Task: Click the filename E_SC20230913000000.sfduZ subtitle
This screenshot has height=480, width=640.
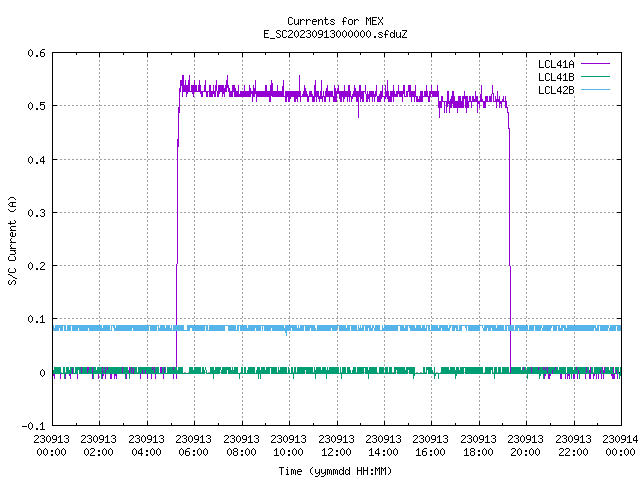Action: (335, 34)
